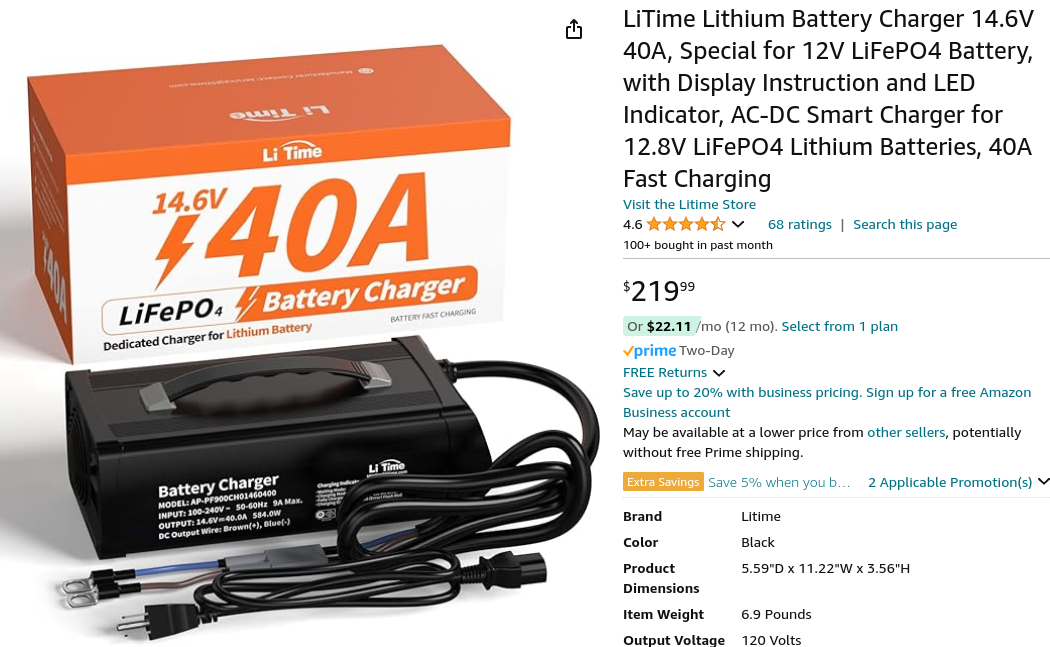Viewport: 1050px width, 647px height.
Task: Click the Prime logo badge
Action: (650, 350)
